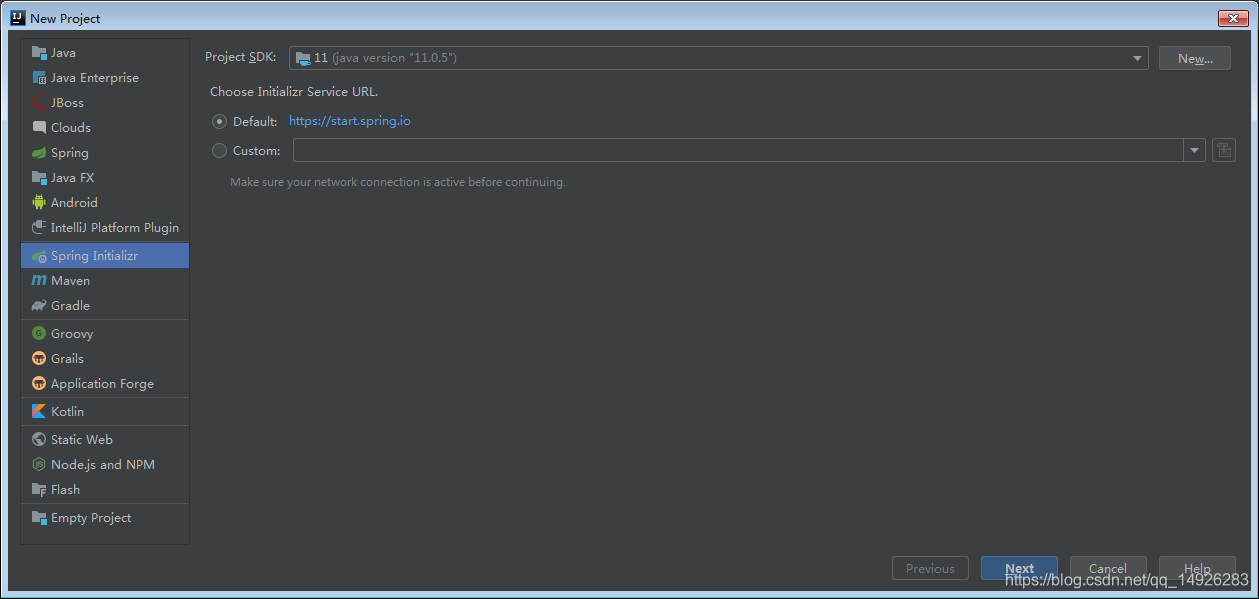
Task: Select the Empty Project label text
Action: click(91, 518)
